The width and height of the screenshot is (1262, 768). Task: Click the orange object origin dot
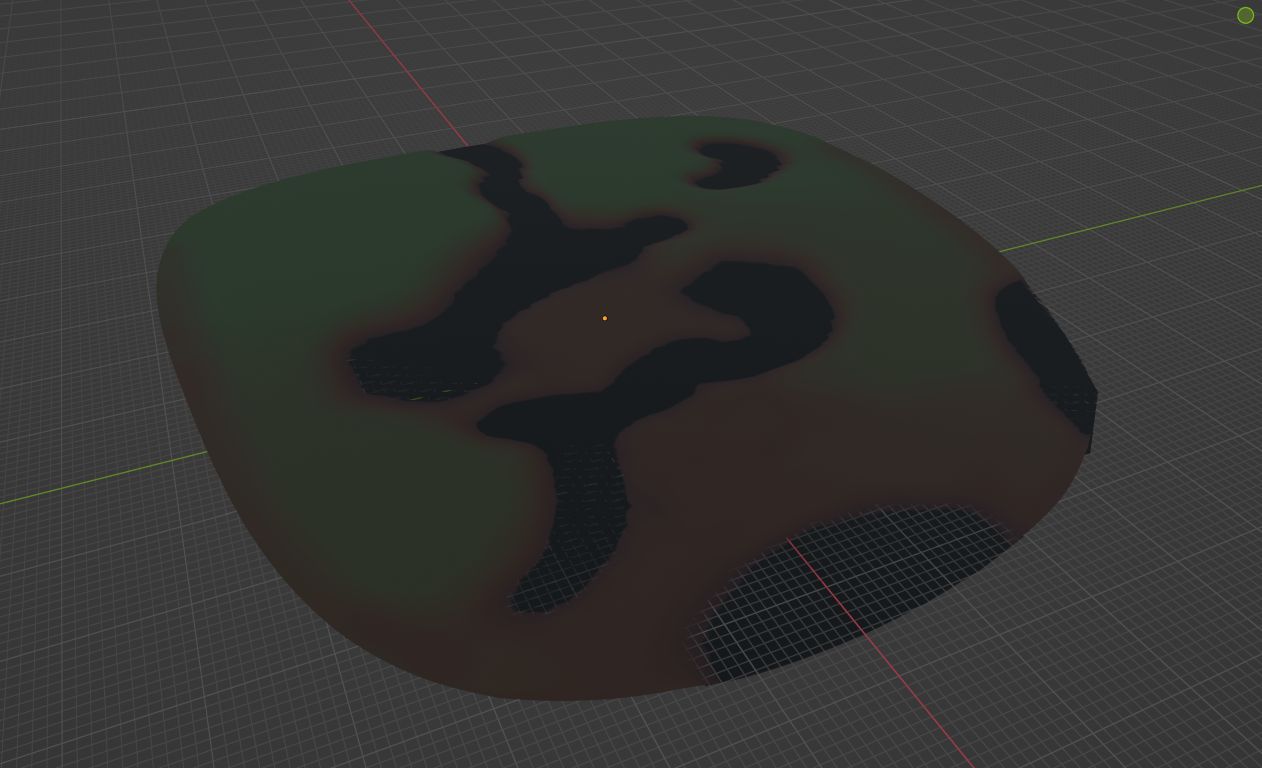click(604, 318)
